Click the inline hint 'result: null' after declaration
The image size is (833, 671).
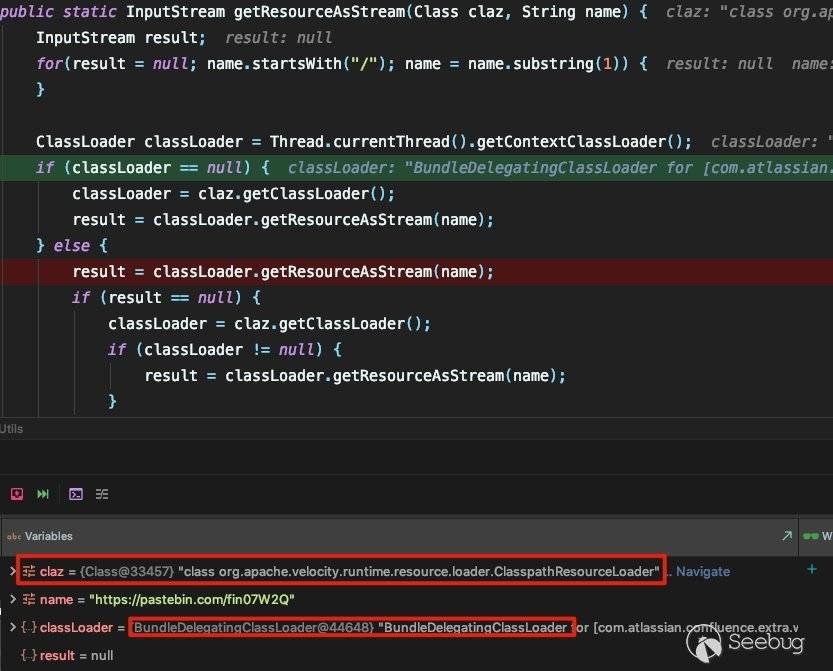tap(278, 38)
